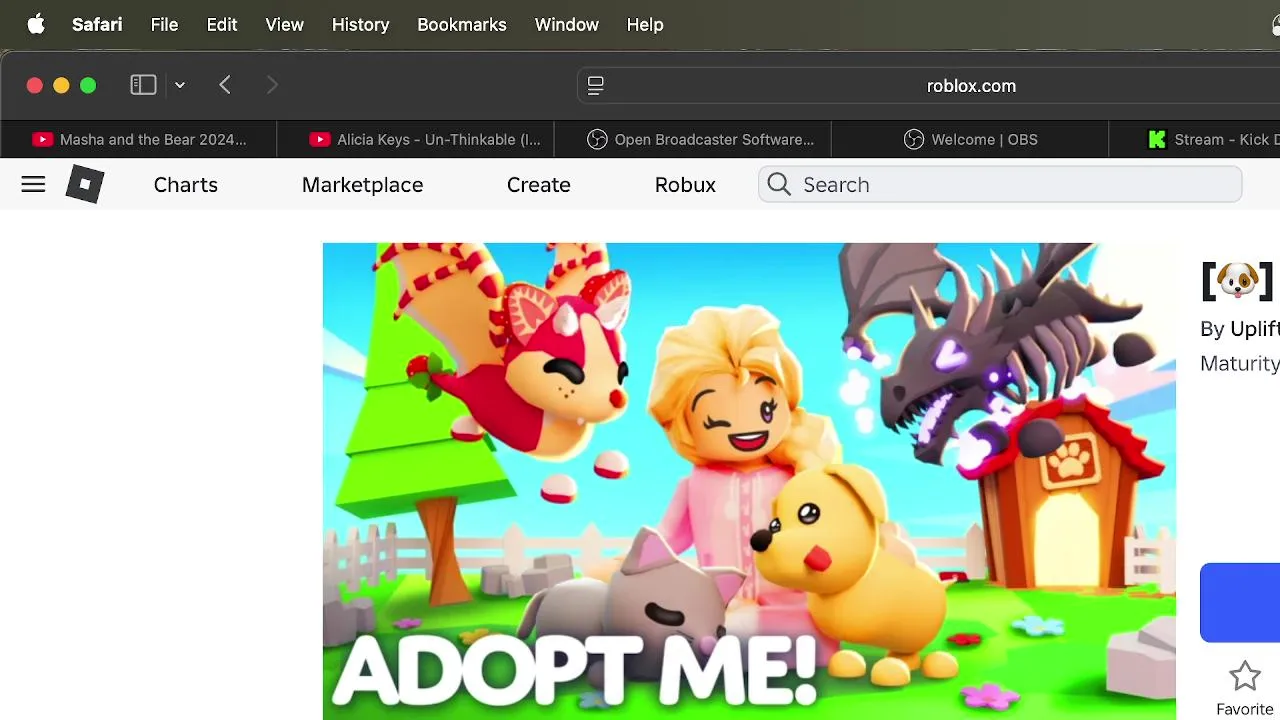Click the roblox.com address field
This screenshot has width=1280, height=720.
click(930, 86)
